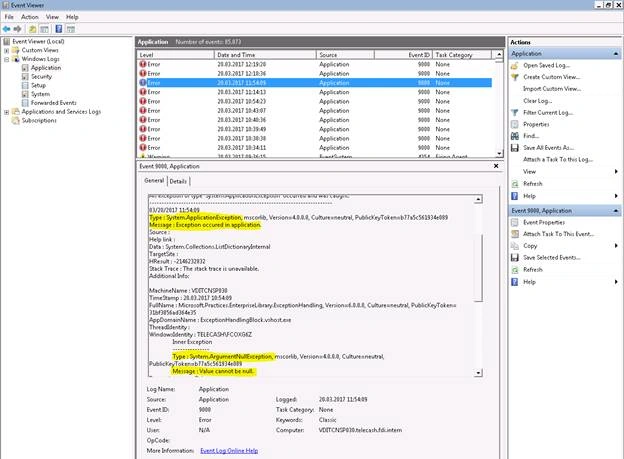Click the Save Selected Events disk icon

[x=515, y=258]
